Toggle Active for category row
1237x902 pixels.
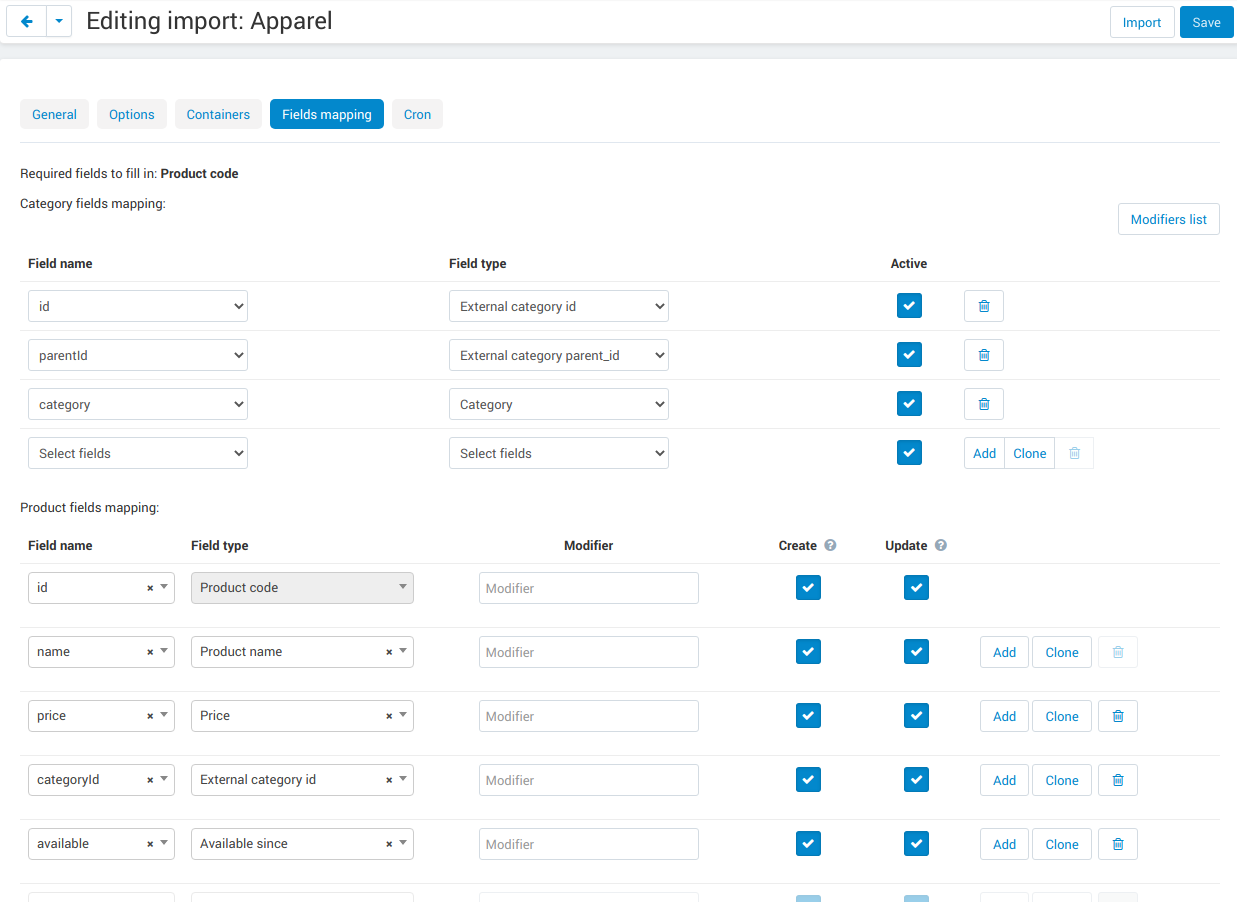click(909, 404)
